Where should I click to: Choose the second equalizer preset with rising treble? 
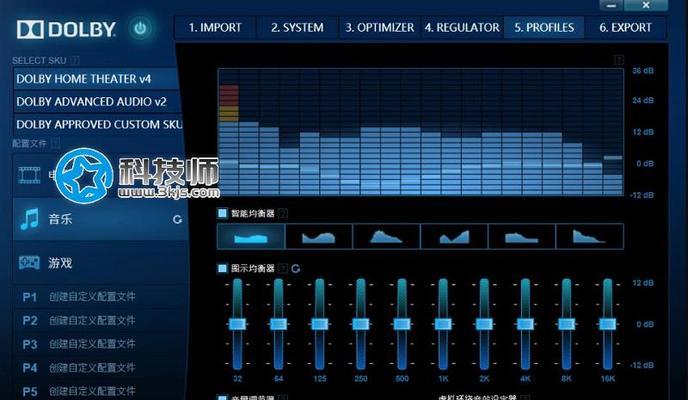point(319,236)
